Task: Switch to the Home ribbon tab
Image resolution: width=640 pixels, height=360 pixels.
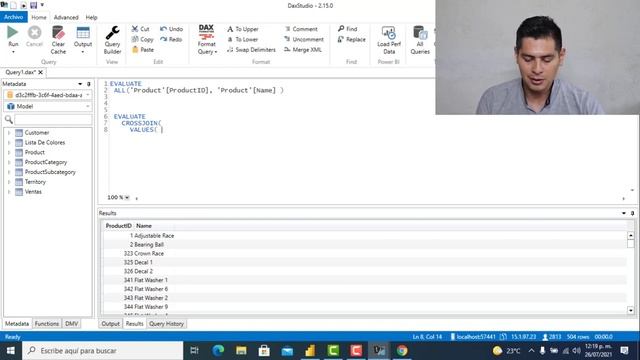Action: [x=39, y=17]
